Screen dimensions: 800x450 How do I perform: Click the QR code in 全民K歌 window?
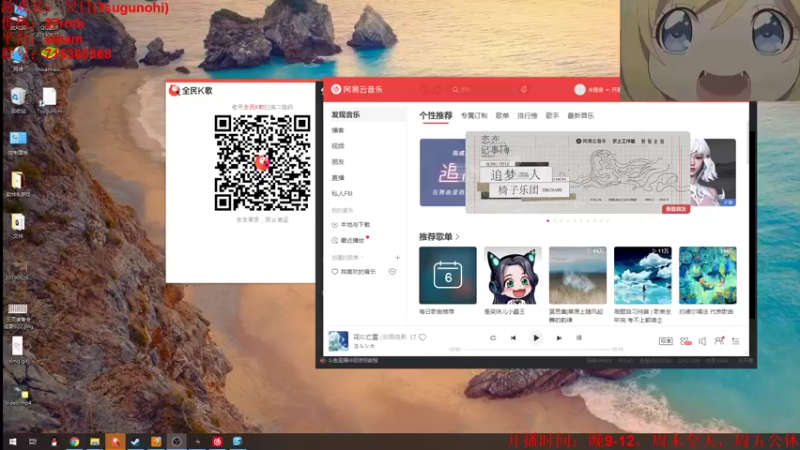click(x=262, y=163)
